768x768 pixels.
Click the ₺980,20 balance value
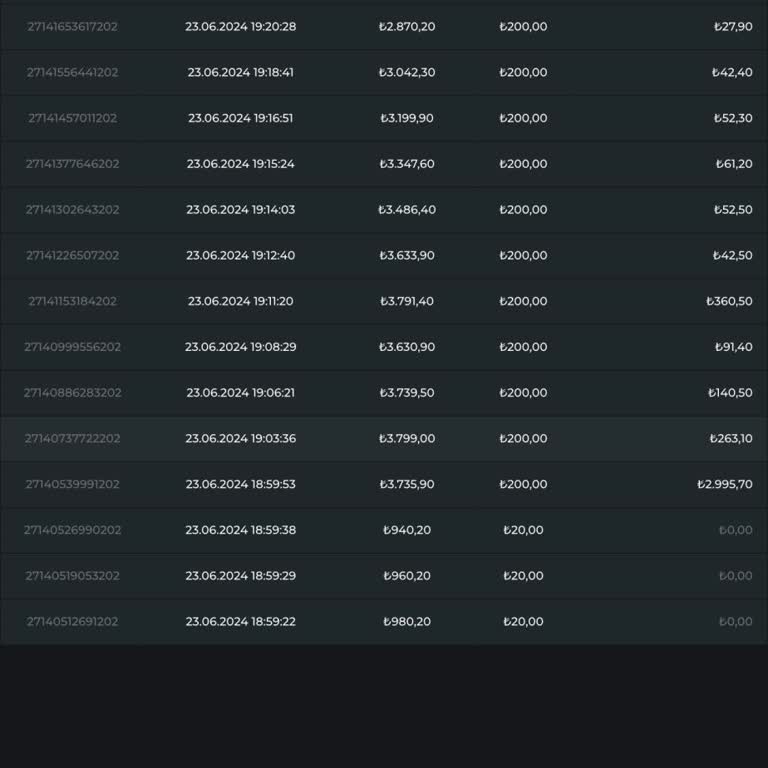407,622
